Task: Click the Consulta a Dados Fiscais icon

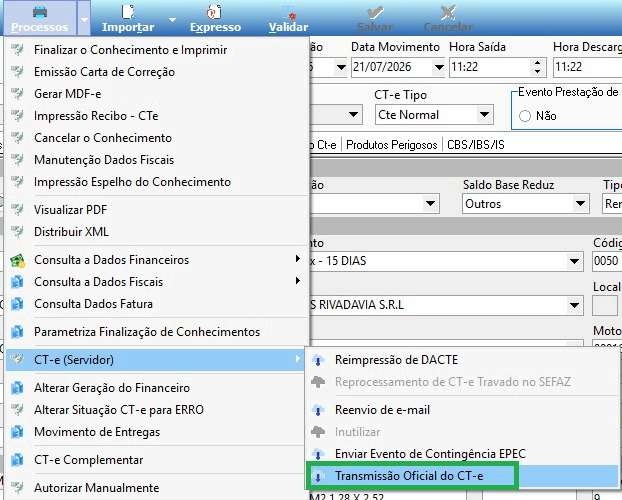Action: (17, 282)
